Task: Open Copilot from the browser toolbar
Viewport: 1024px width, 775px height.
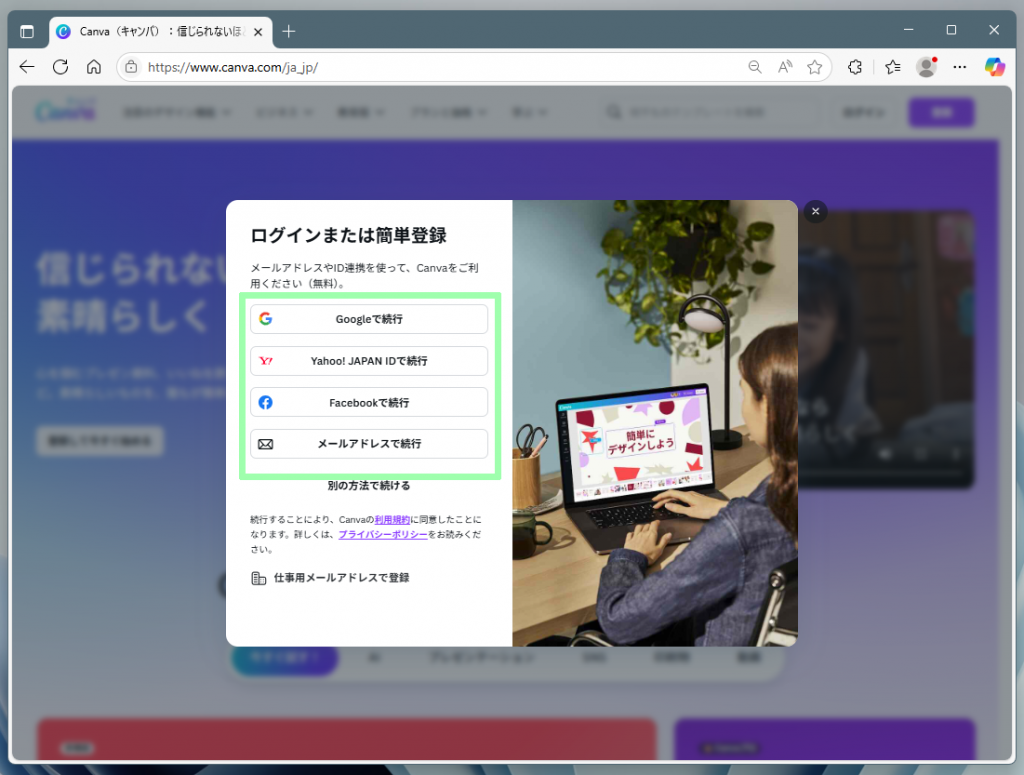Action: pyautogui.click(x=995, y=67)
